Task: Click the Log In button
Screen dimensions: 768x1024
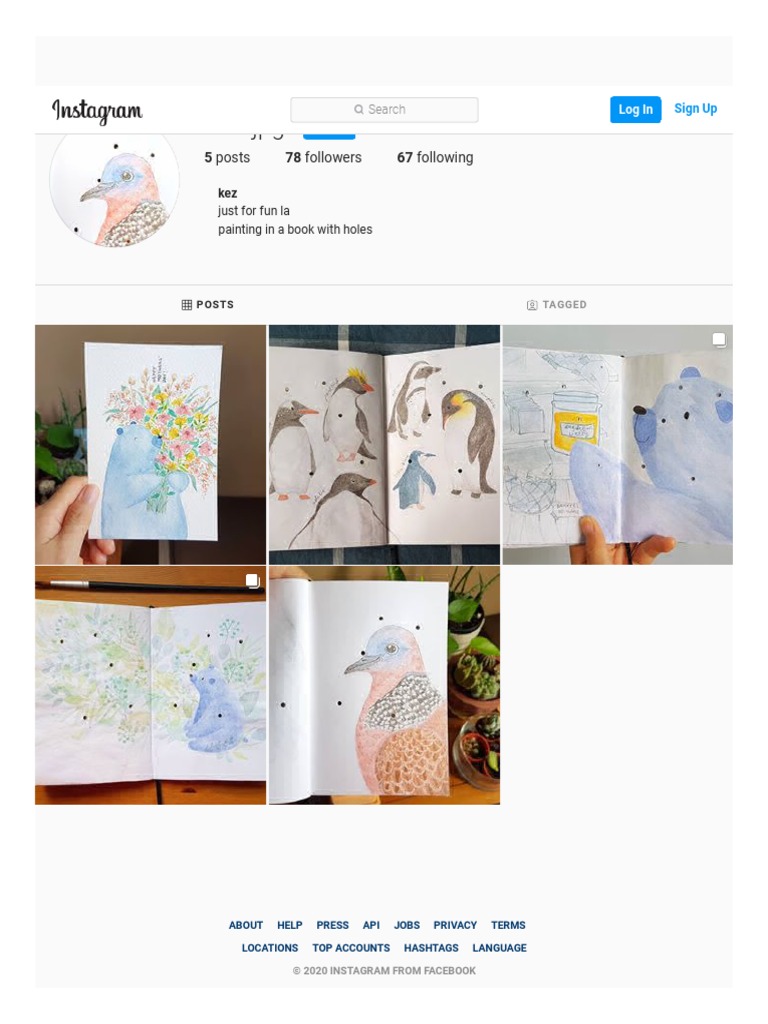Action: 635,110
